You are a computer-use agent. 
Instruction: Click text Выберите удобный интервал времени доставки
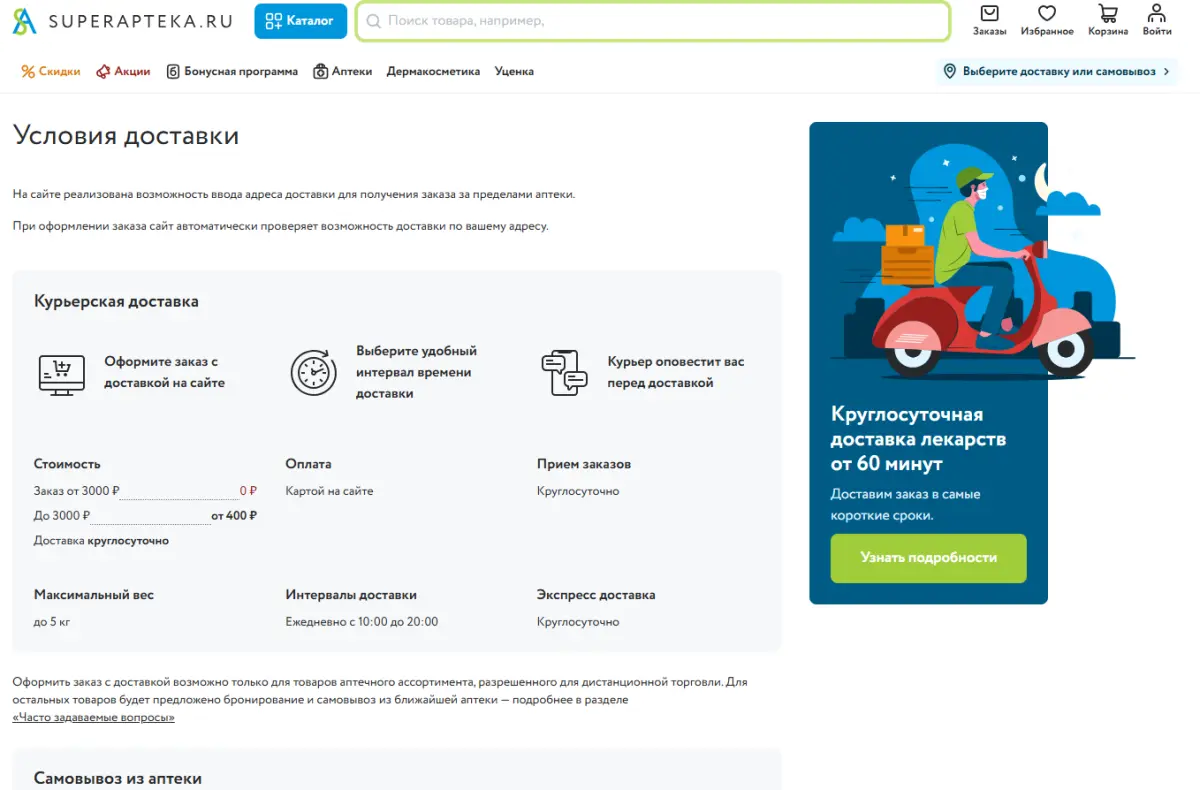click(x=416, y=372)
